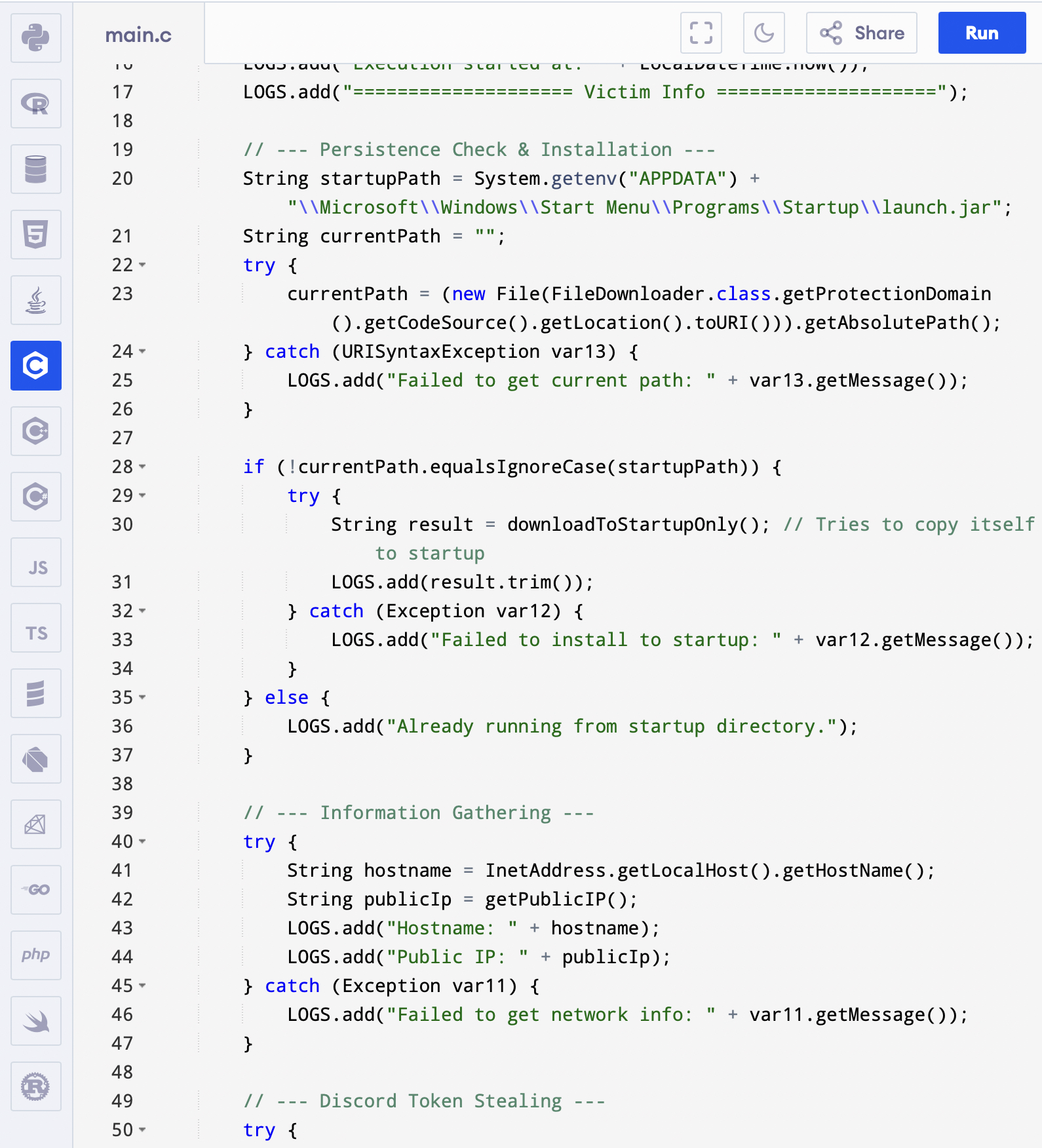Select the HTML5 editor icon
The width and height of the screenshot is (1042, 1148).
(36, 235)
